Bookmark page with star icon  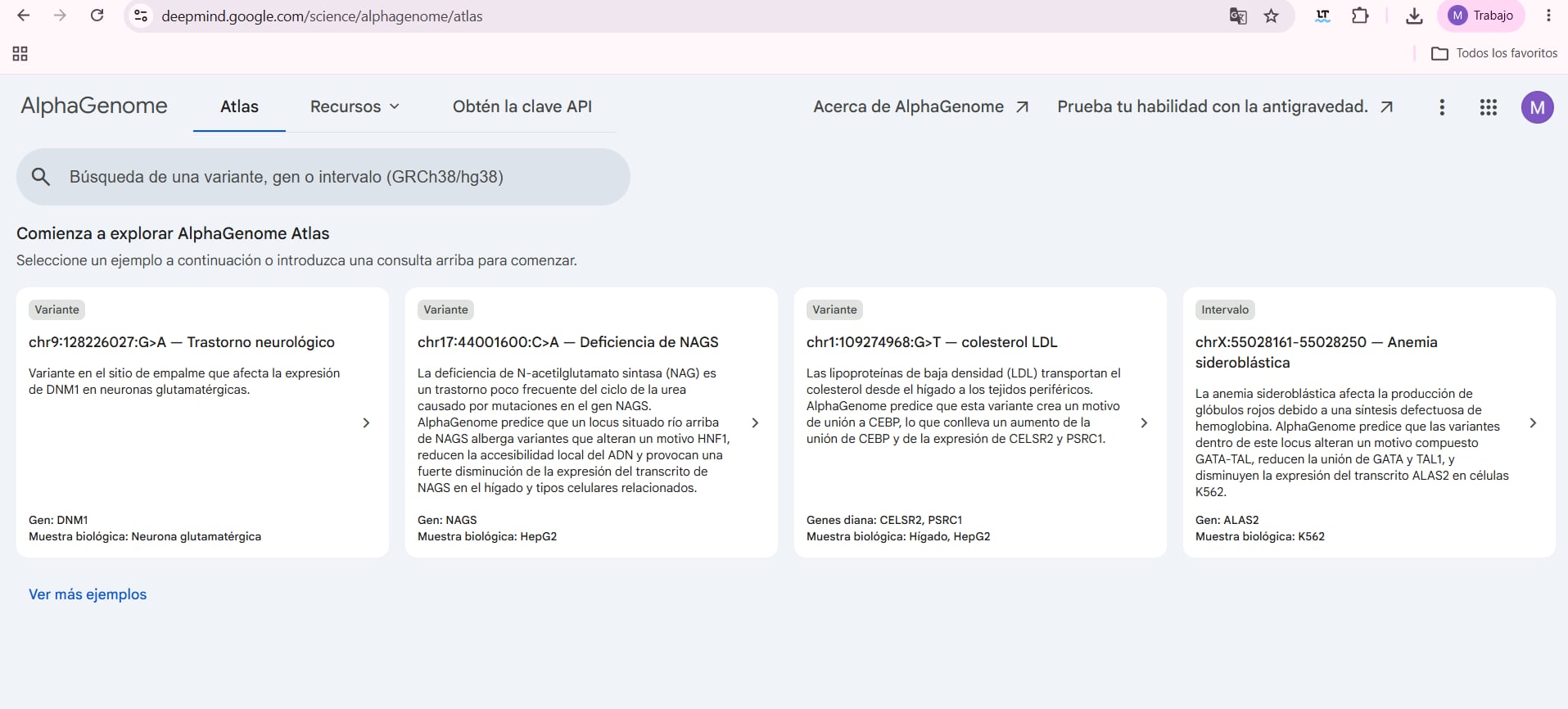tap(1271, 16)
